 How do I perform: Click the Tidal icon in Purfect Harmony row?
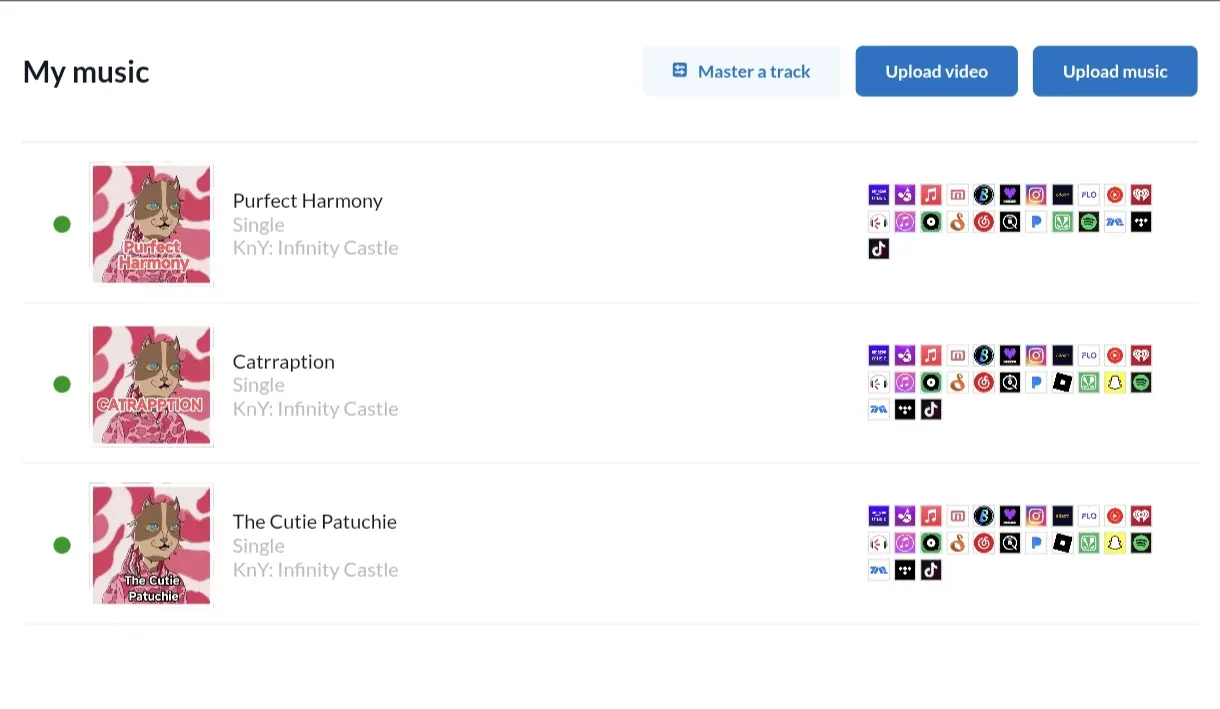(1141, 222)
